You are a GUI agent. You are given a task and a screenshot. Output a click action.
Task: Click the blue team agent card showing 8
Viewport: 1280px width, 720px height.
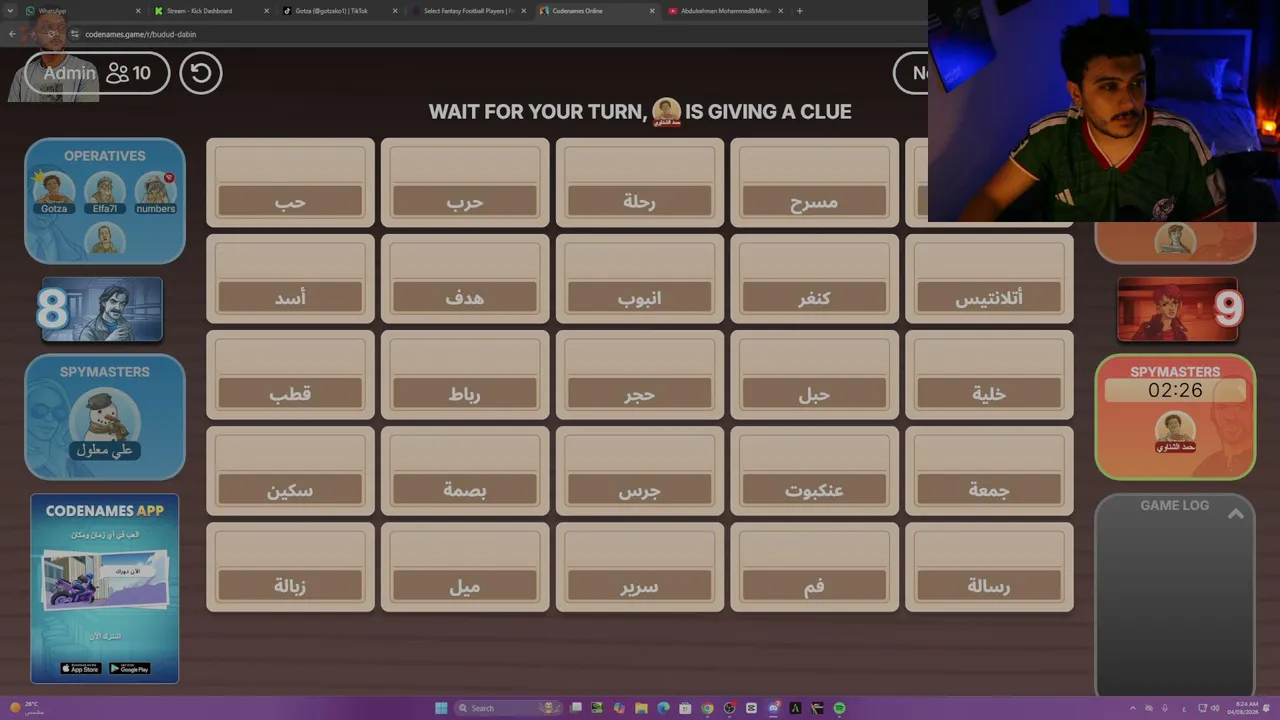(101, 310)
